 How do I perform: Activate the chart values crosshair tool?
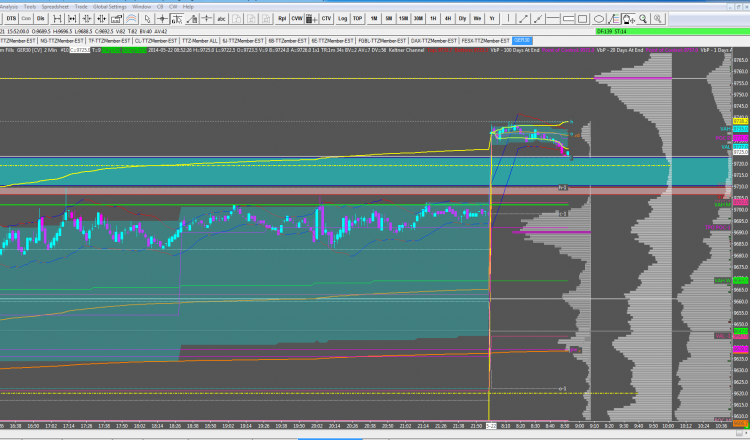[x=177, y=19]
